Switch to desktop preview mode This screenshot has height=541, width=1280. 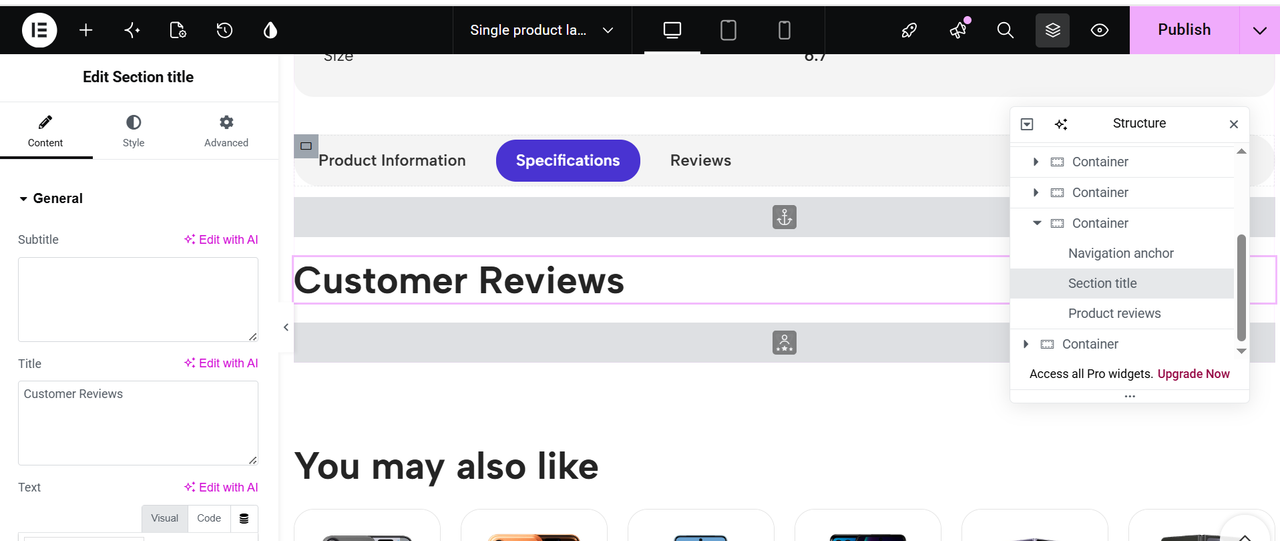672,30
